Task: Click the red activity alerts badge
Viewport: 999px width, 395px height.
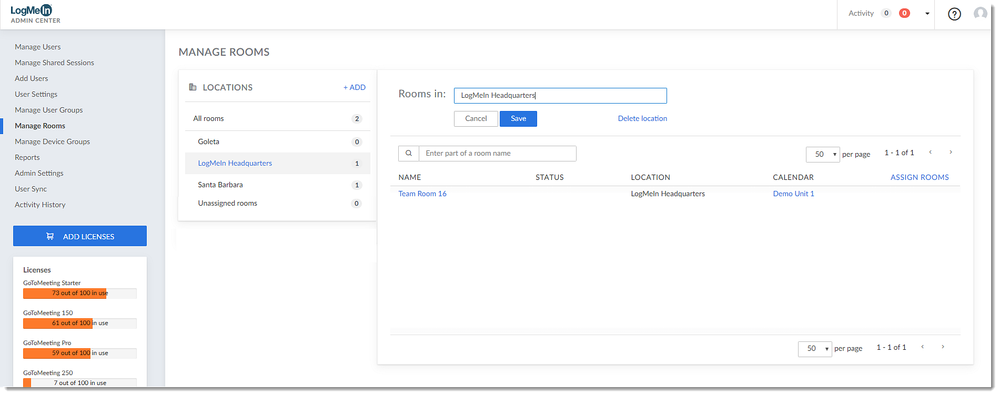Action: coord(904,13)
